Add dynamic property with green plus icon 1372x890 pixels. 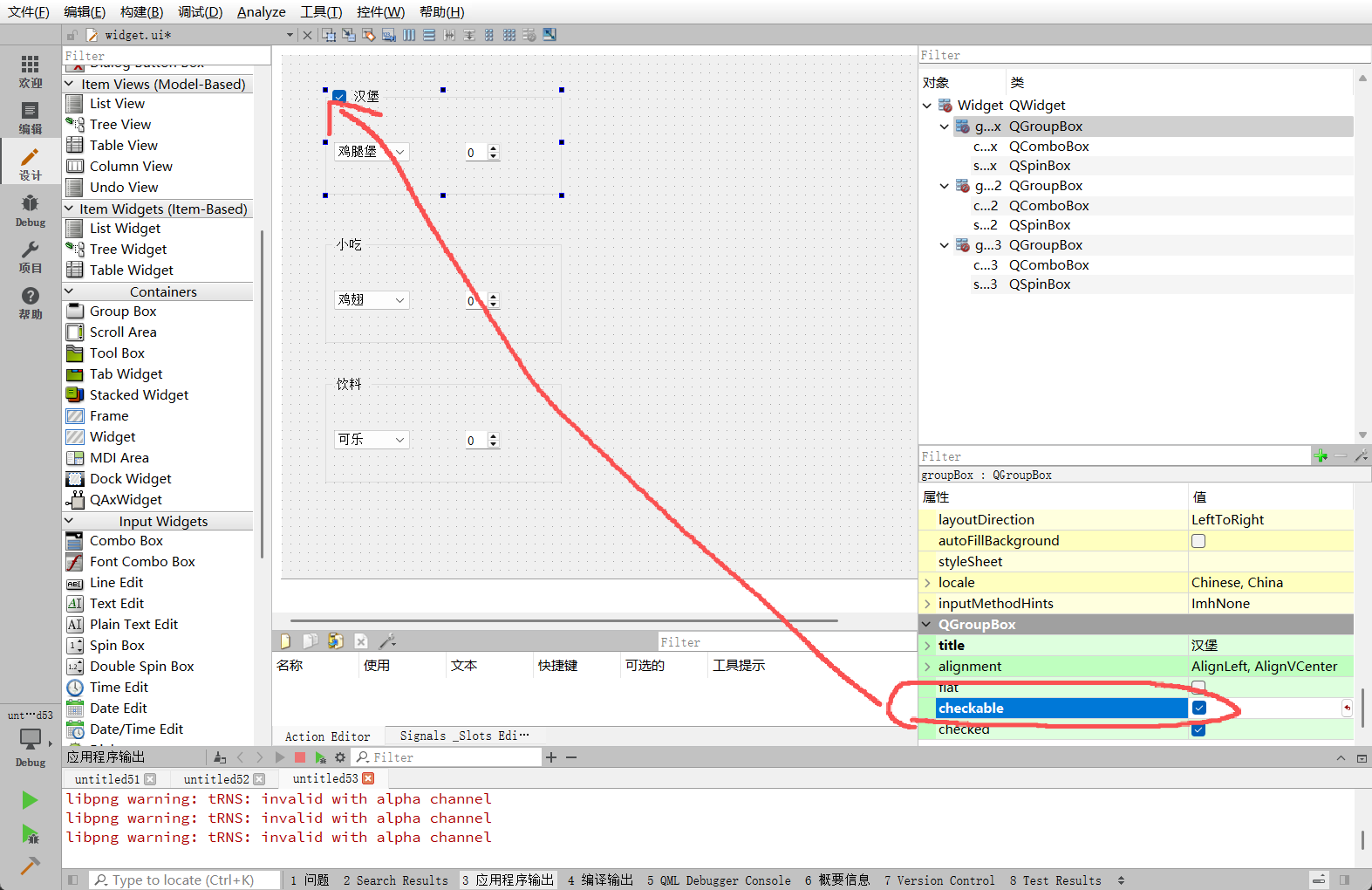[x=1321, y=456]
